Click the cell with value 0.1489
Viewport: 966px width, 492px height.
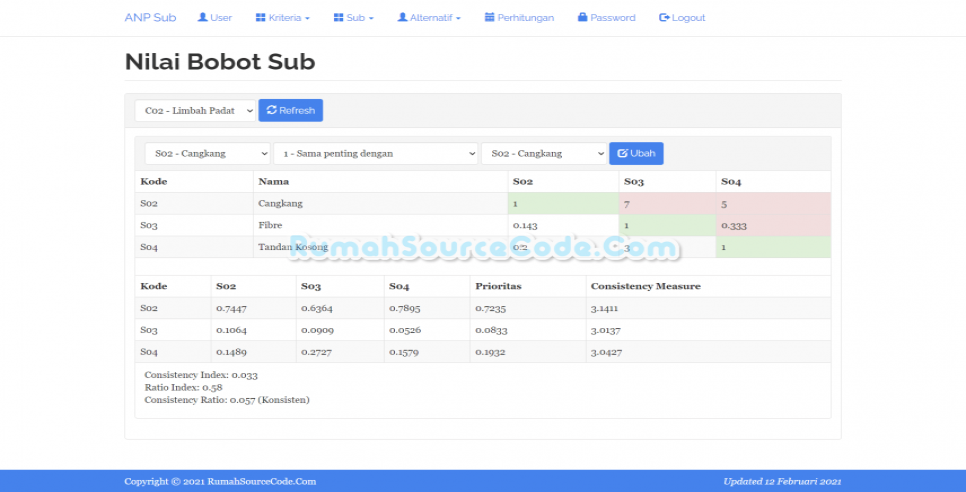253,352
